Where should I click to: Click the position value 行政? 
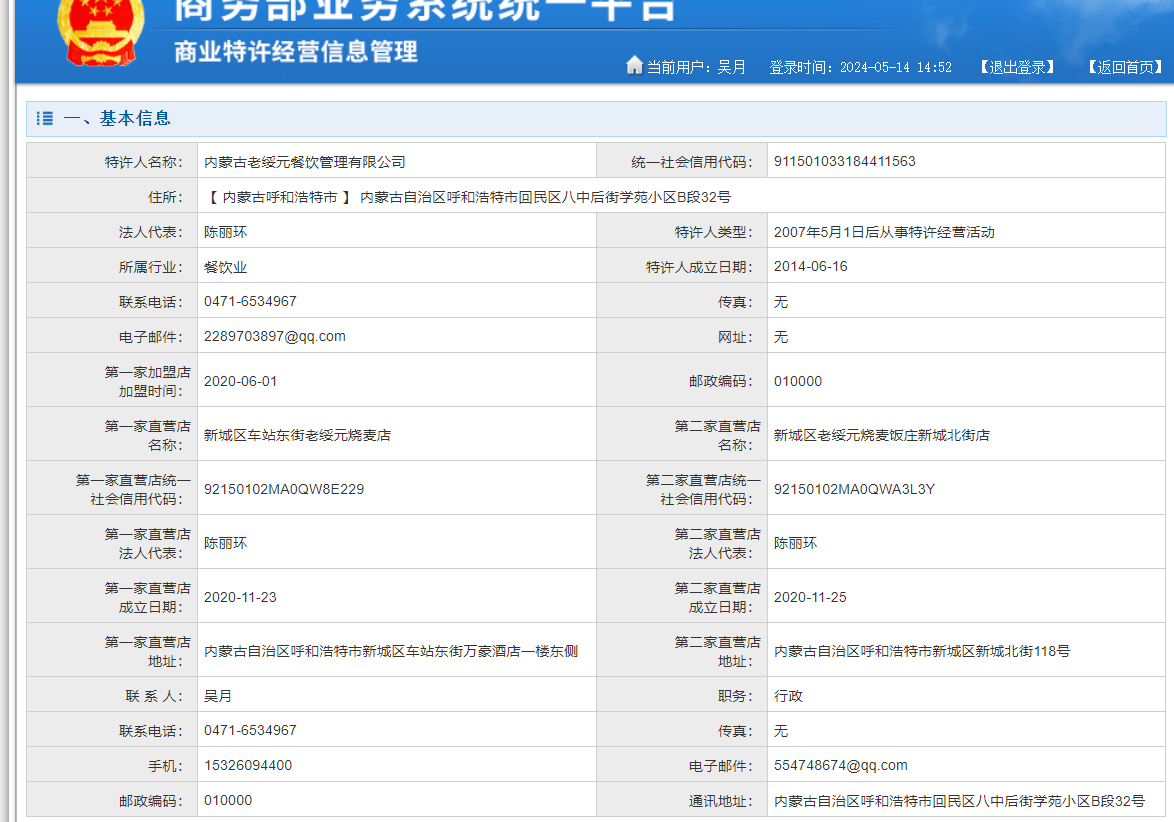[x=789, y=696]
